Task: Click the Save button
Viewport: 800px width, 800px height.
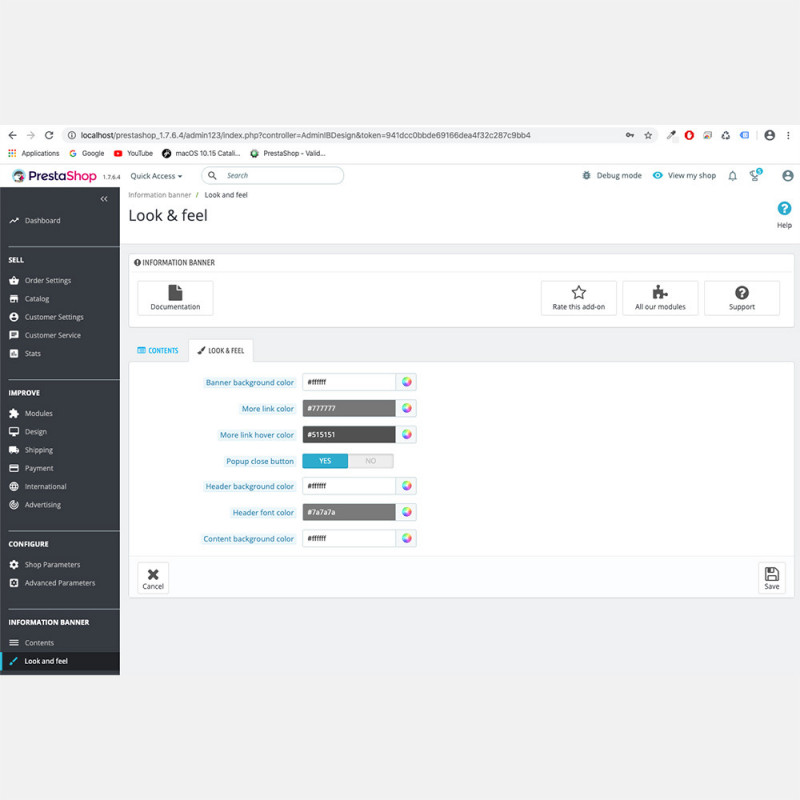Action: point(771,578)
